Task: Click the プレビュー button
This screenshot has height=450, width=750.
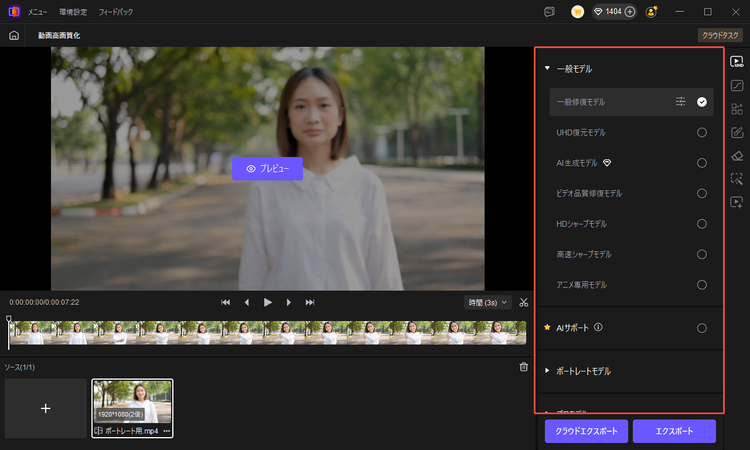Action: tap(267, 169)
